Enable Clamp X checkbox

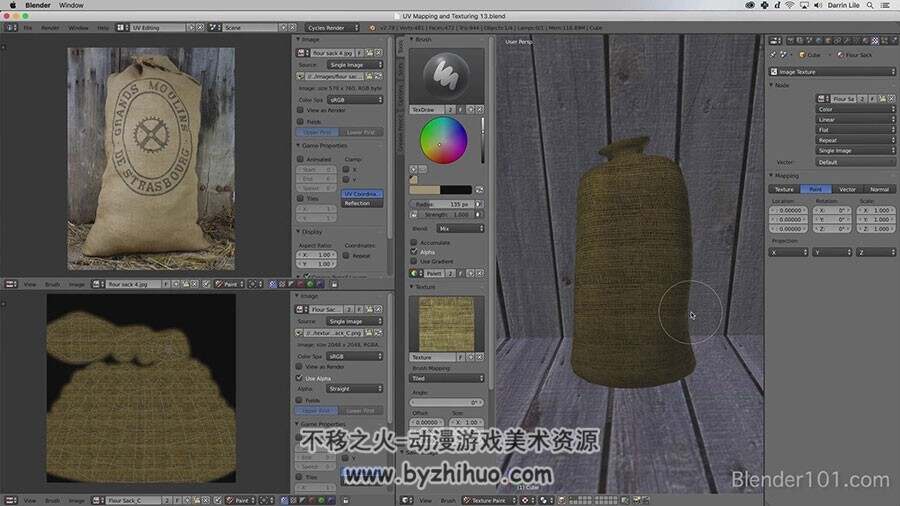[x=346, y=169]
